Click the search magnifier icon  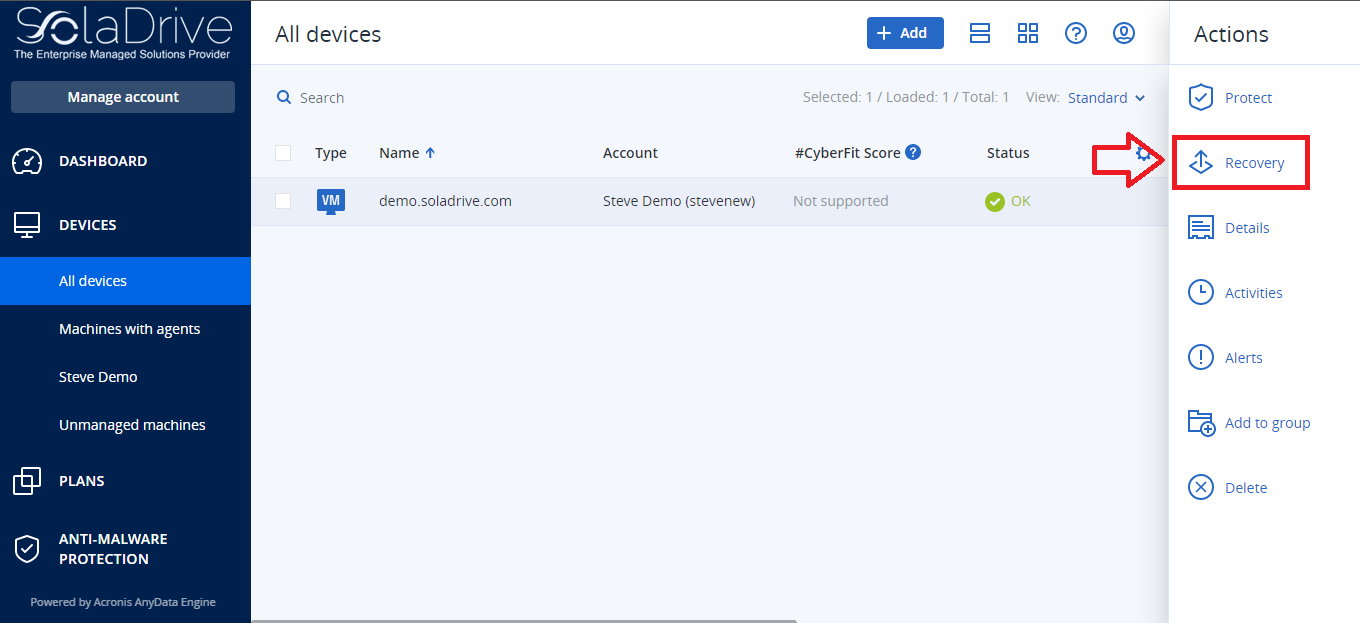(284, 97)
